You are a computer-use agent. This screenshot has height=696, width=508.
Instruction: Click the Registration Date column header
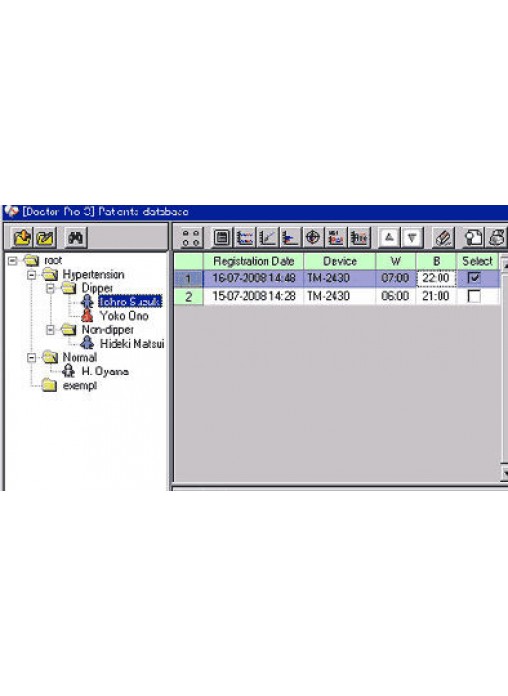254,261
